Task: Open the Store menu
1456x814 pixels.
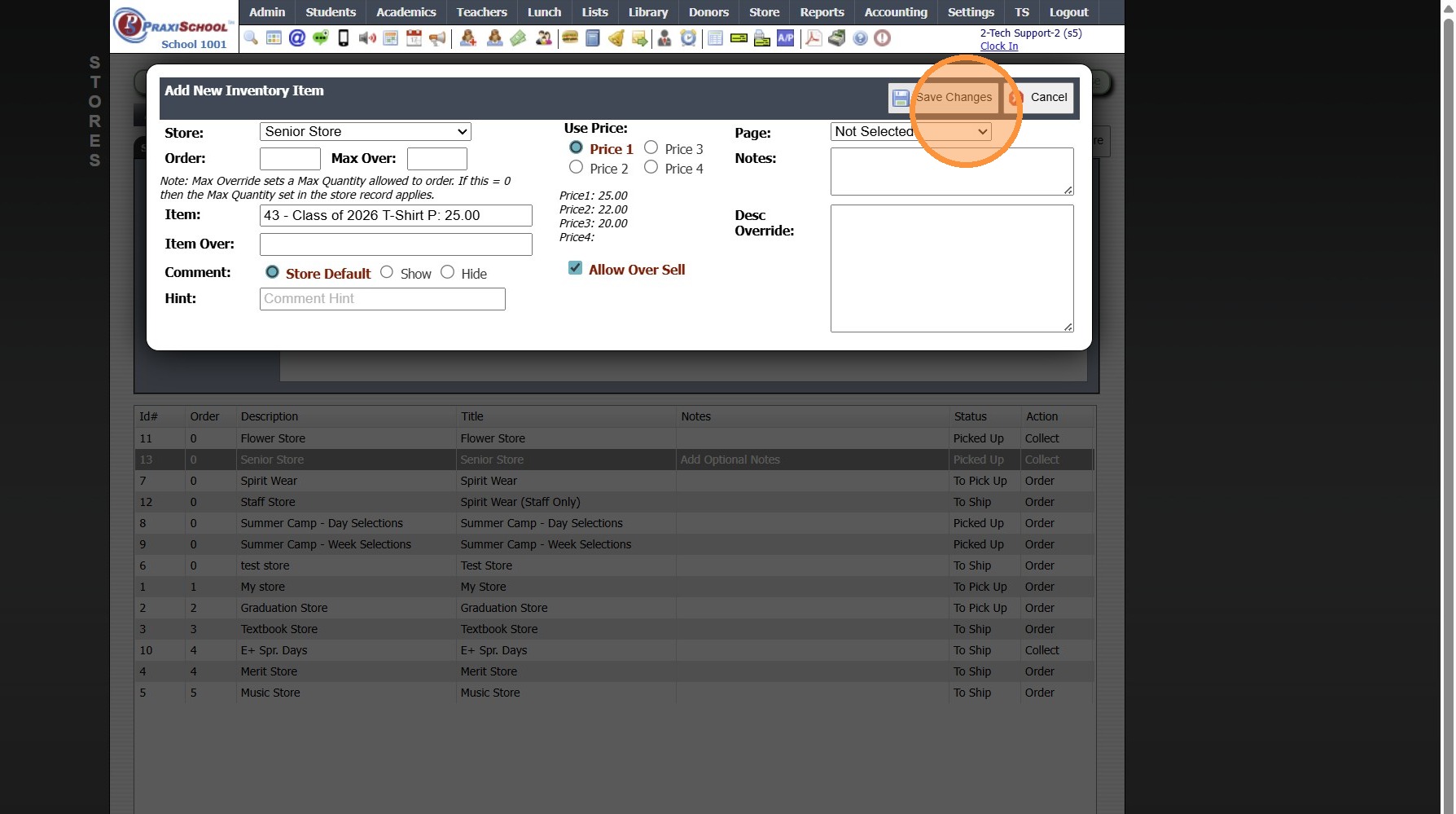Action: point(765,12)
